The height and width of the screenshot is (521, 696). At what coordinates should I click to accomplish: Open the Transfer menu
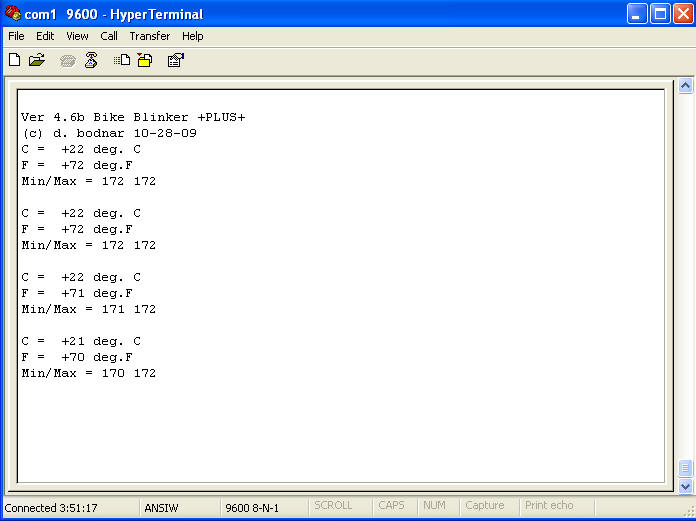pyautogui.click(x=149, y=36)
